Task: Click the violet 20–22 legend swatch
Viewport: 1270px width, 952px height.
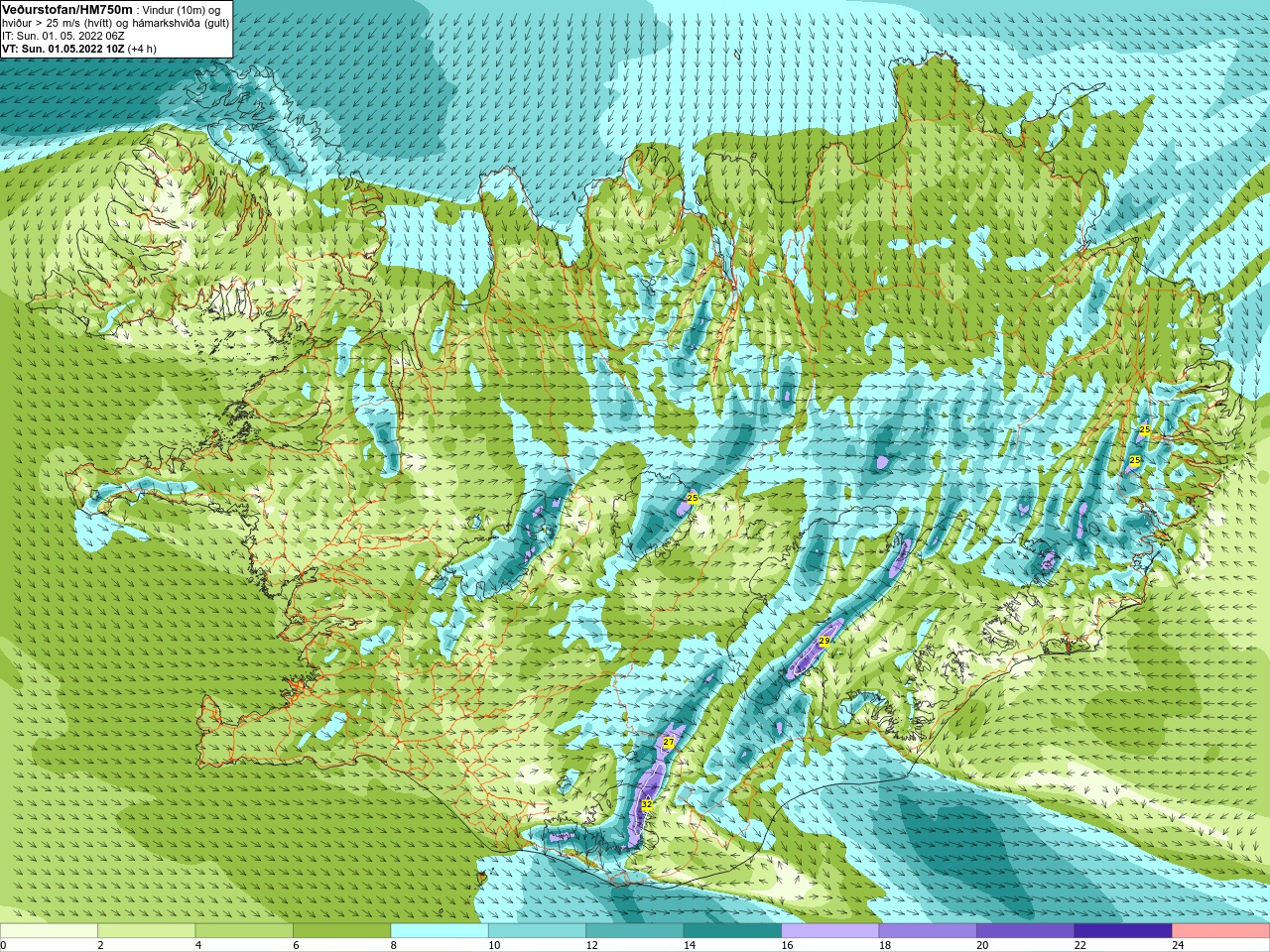Action: (1026, 930)
